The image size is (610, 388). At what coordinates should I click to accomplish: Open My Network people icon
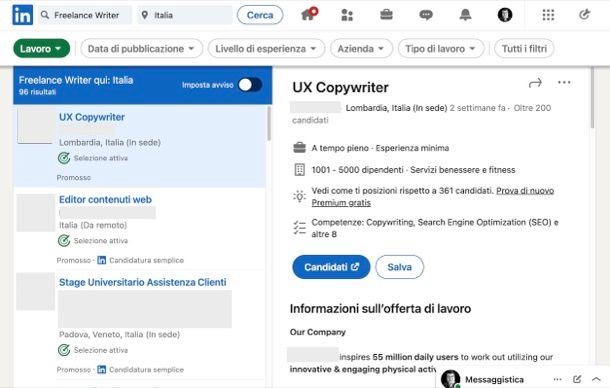[x=347, y=15]
